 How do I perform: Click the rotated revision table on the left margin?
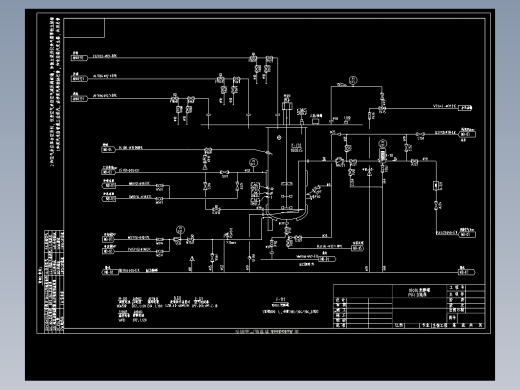point(54,281)
